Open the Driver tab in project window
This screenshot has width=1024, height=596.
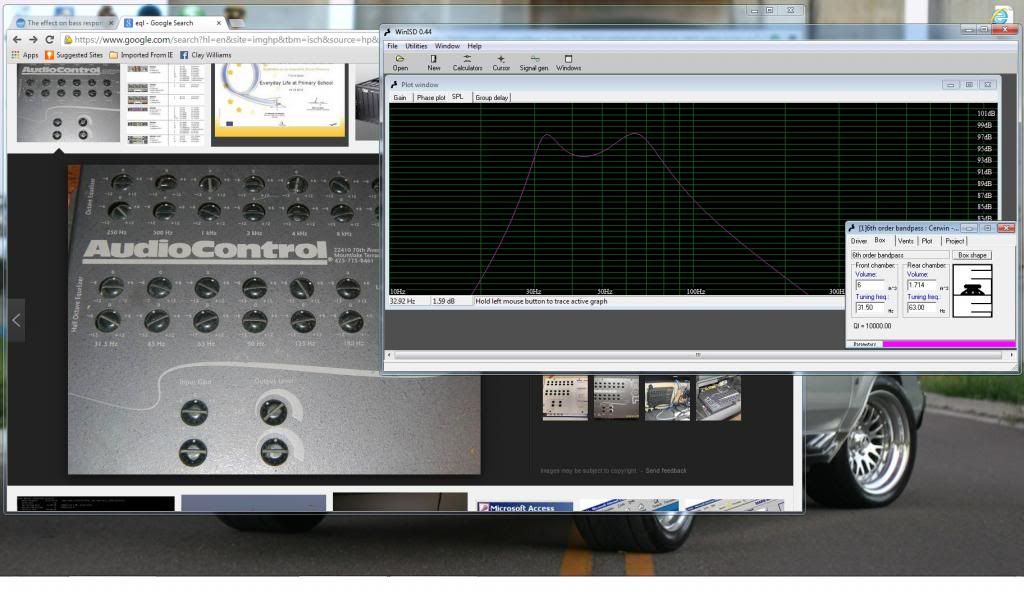click(859, 242)
